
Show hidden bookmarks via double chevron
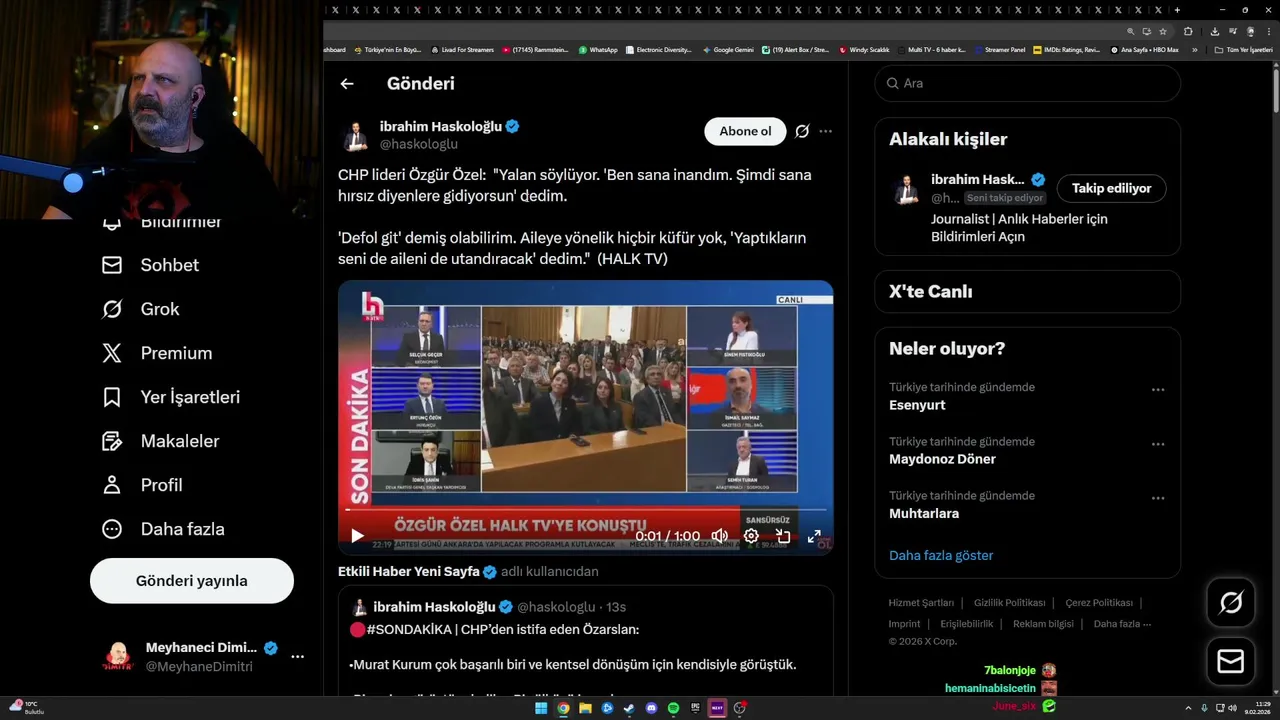tap(1194, 49)
